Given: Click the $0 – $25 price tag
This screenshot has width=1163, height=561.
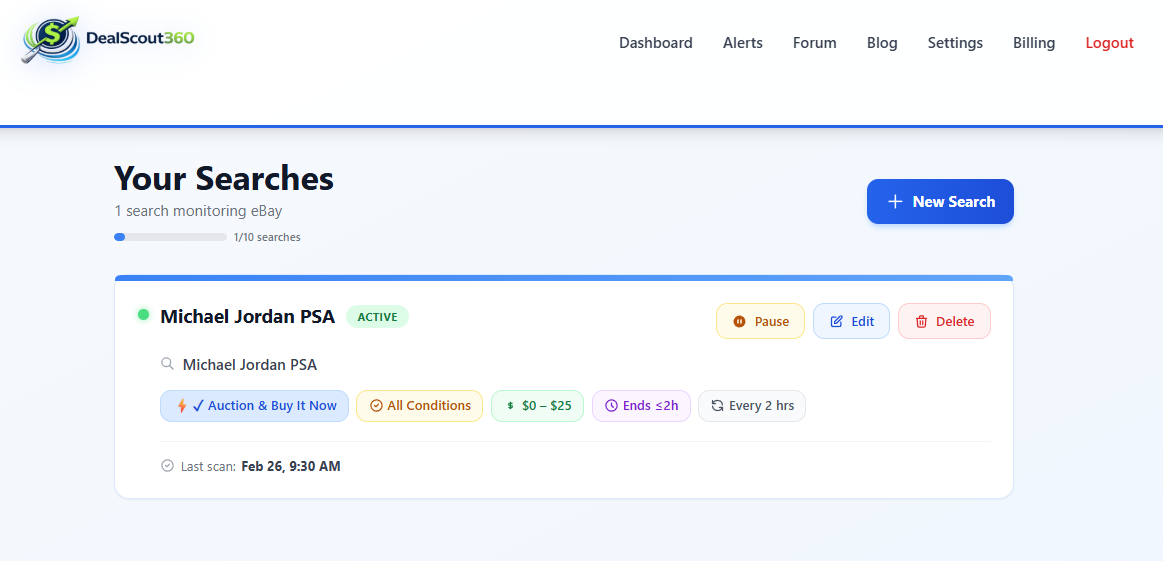Looking at the screenshot, I should click(x=537, y=406).
